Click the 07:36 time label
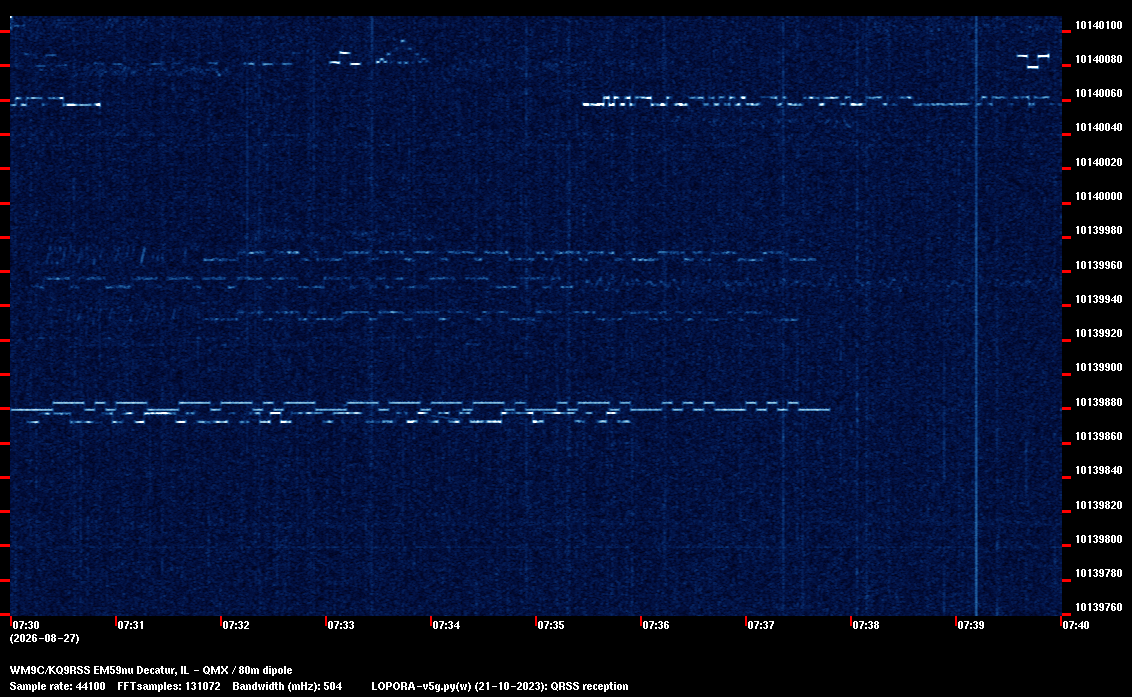Image resolution: width=1132 pixels, height=697 pixels. coord(656,625)
